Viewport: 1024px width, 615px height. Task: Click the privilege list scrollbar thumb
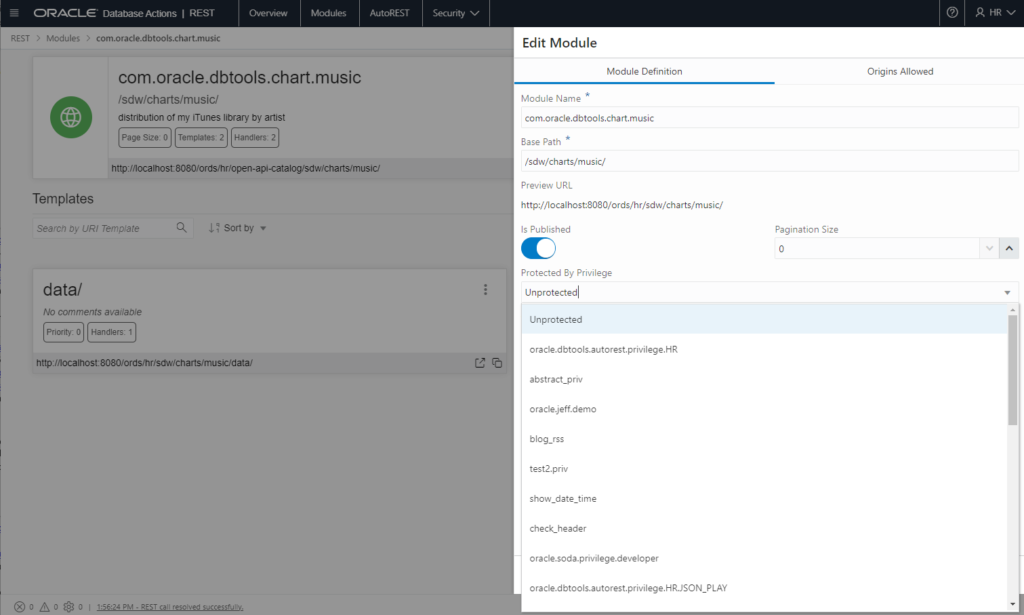coord(1013,370)
